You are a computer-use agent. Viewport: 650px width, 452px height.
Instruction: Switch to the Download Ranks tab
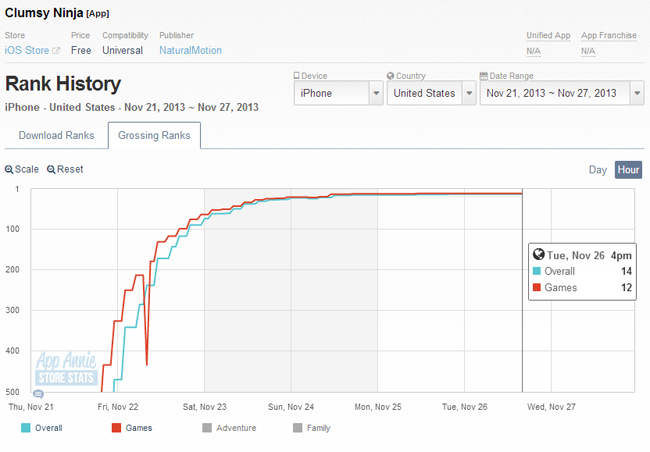click(x=56, y=135)
